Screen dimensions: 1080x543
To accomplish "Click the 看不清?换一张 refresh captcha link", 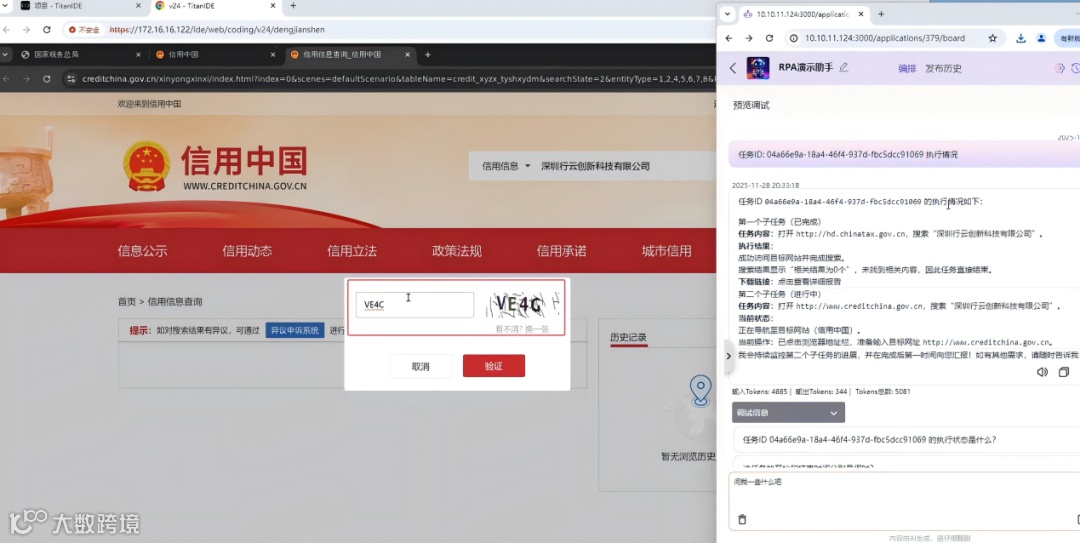I will (x=522, y=329).
